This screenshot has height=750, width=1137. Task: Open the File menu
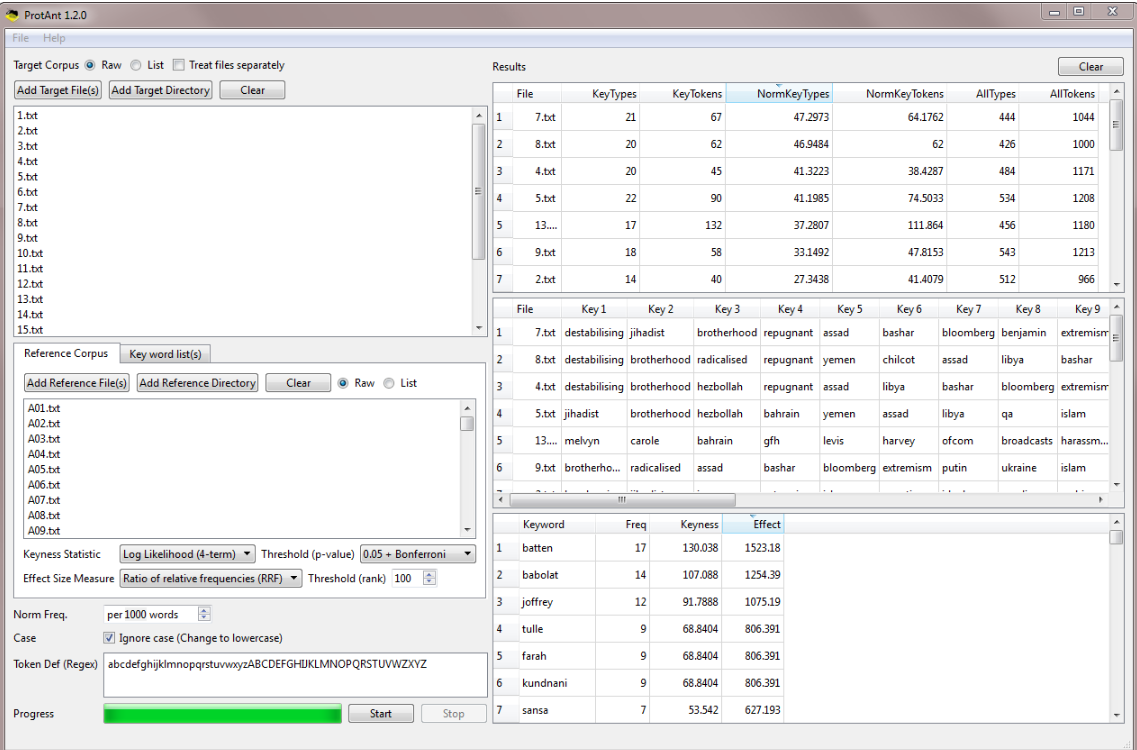coord(21,38)
